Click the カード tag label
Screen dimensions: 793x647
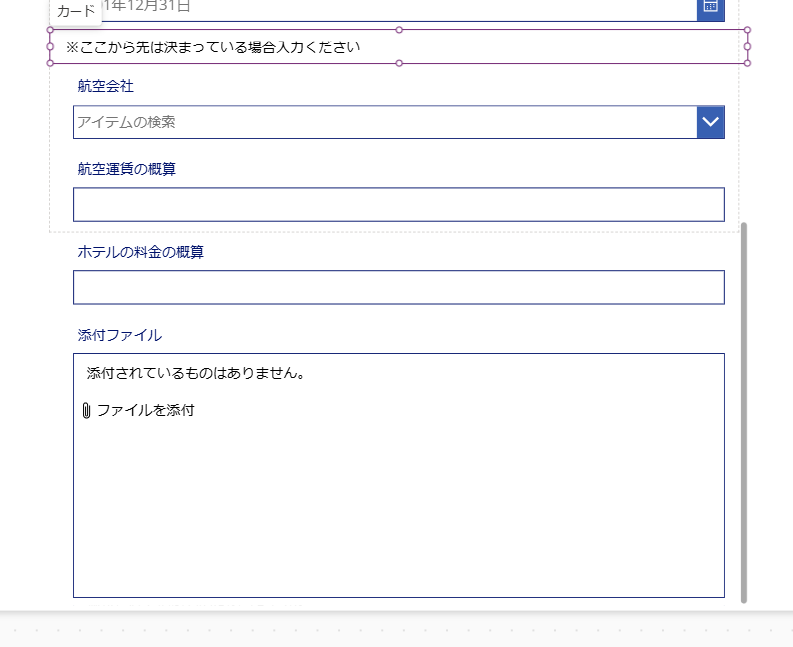76,11
